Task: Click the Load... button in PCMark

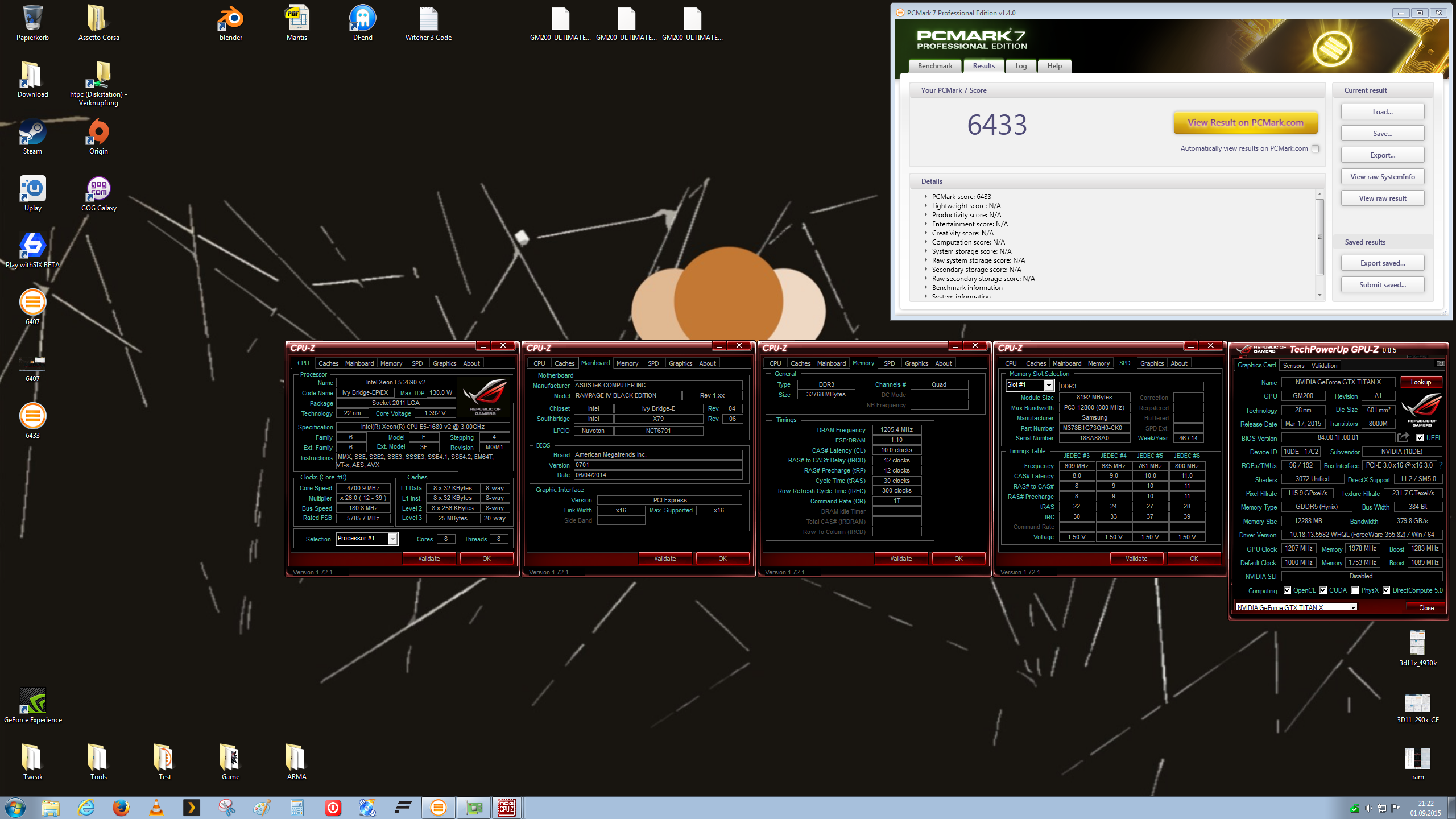Action: click(x=1383, y=112)
